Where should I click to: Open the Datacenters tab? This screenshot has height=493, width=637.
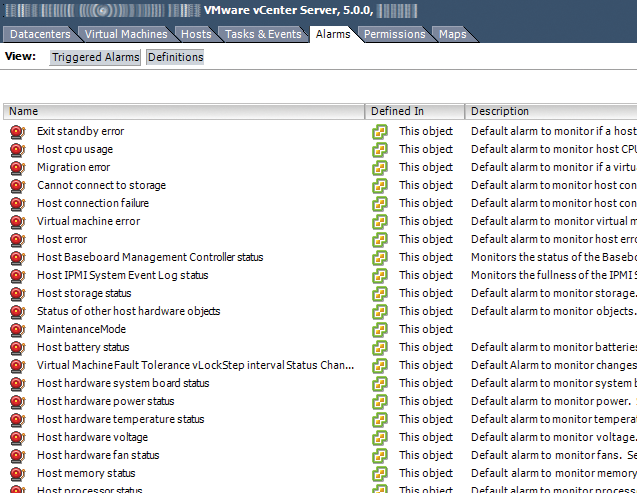(x=40, y=34)
